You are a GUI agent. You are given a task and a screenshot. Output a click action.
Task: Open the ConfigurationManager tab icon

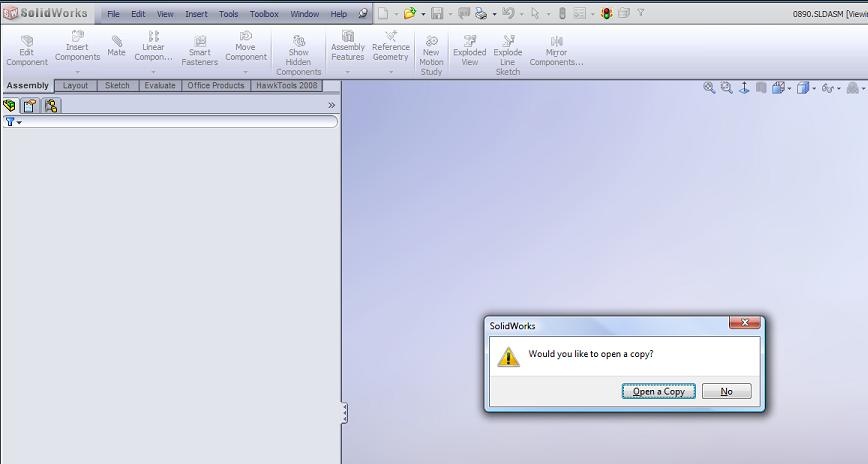51,105
